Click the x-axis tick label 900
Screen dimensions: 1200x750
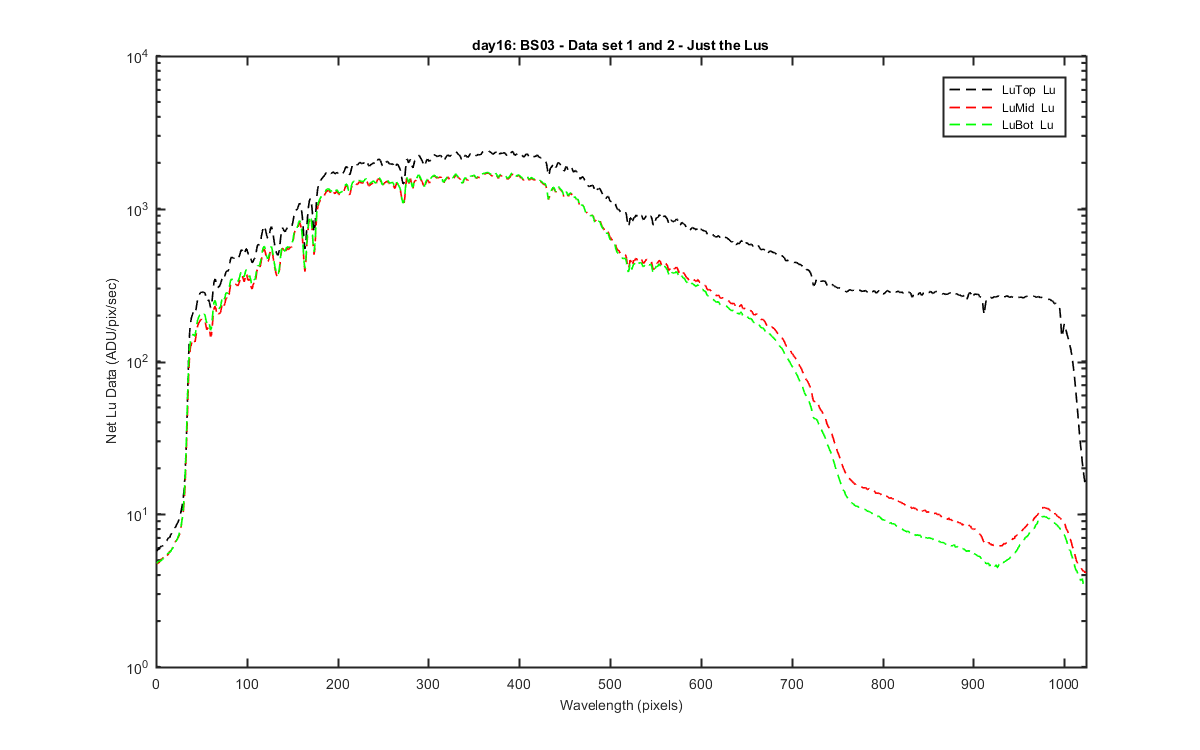coord(974,683)
